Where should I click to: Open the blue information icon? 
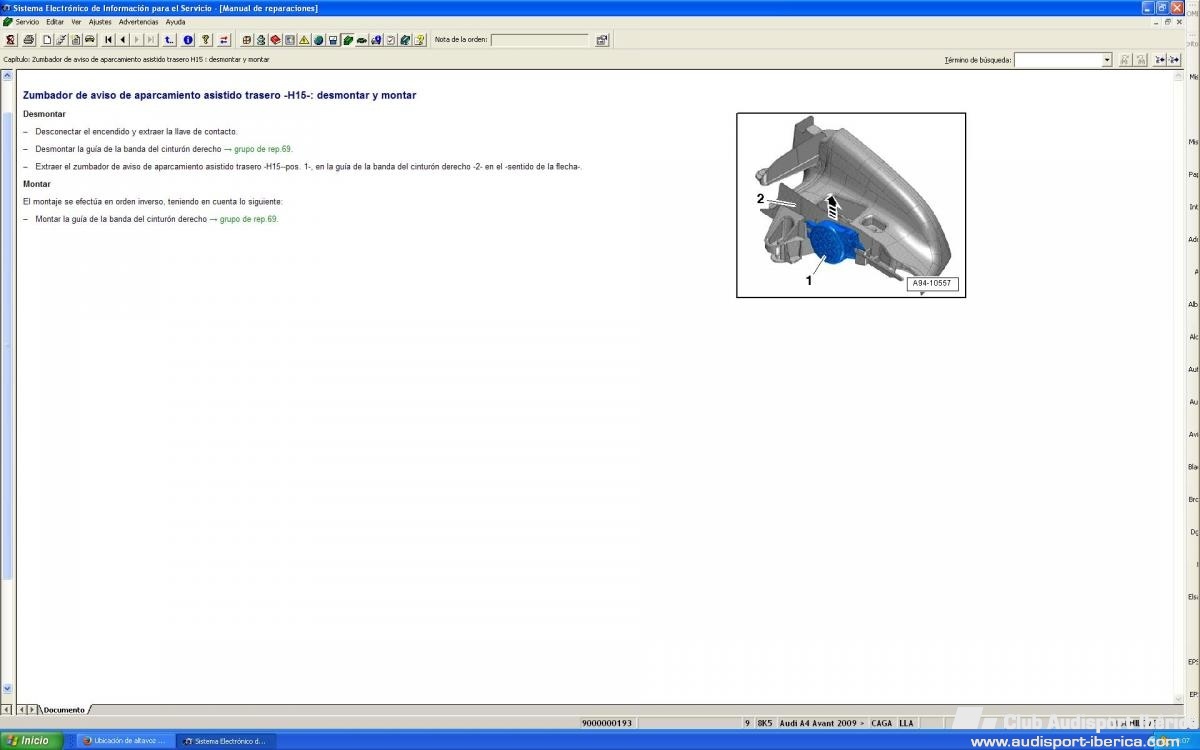188,40
